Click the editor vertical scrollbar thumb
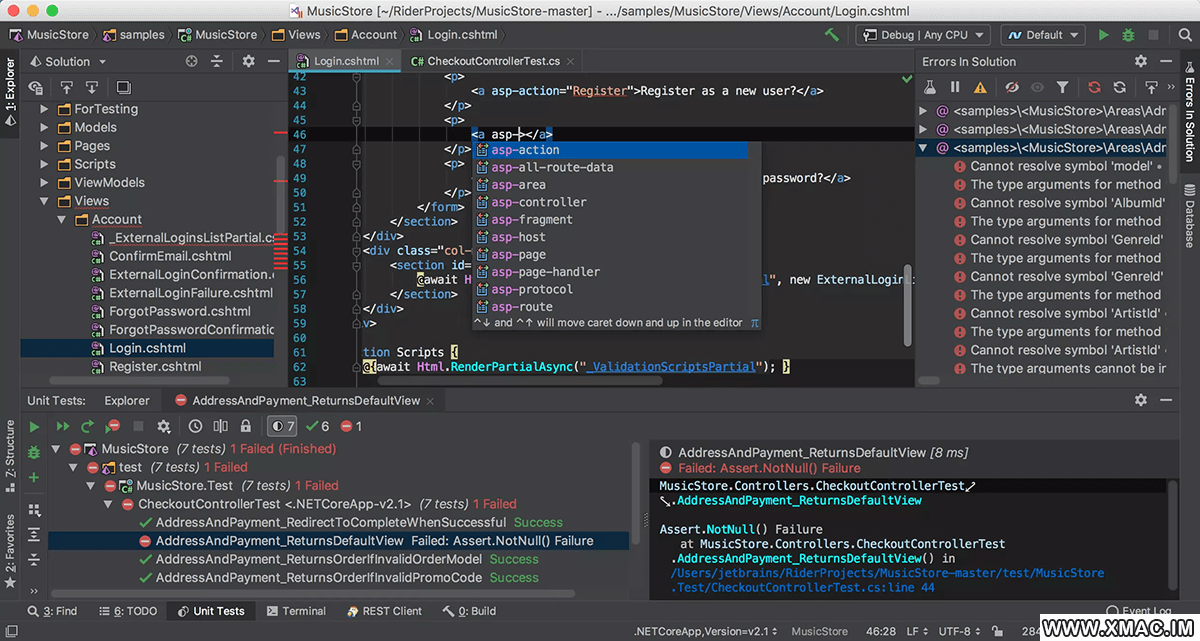Viewport: 1200px width, 641px height. (x=908, y=305)
